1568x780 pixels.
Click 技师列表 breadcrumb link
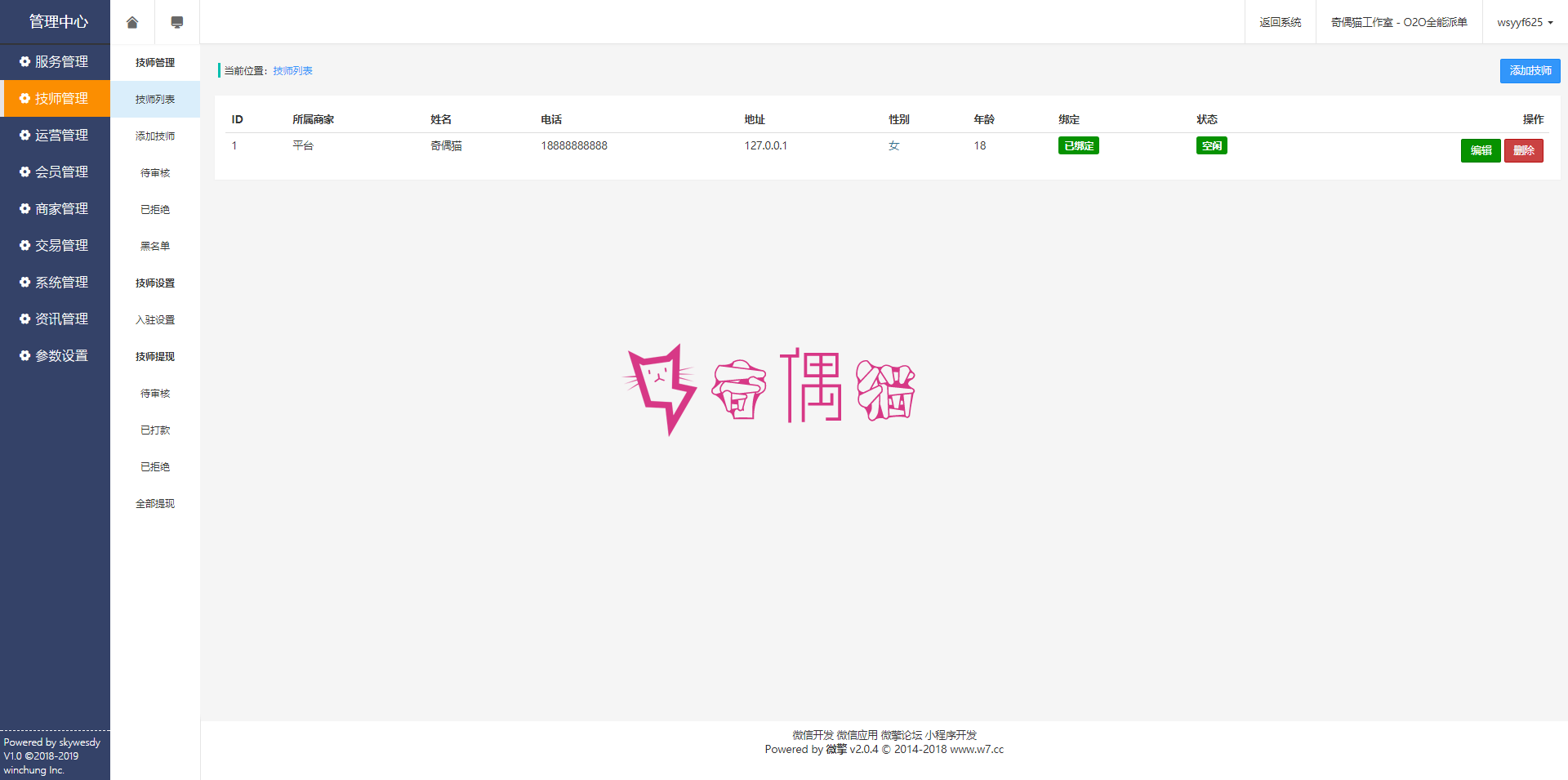tap(292, 71)
